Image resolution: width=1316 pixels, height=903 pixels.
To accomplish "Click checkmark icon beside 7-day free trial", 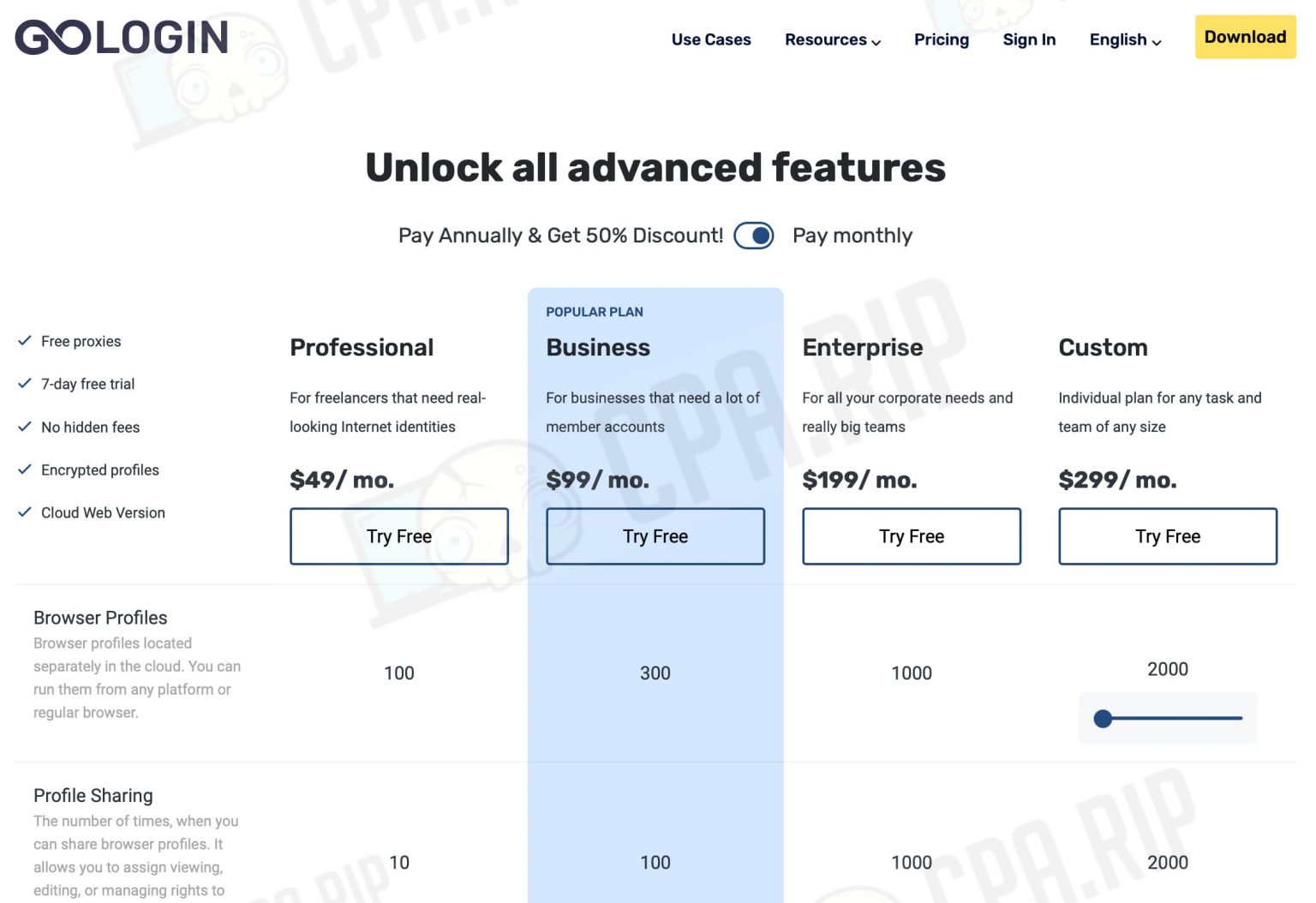I will pyautogui.click(x=25, y=384).
